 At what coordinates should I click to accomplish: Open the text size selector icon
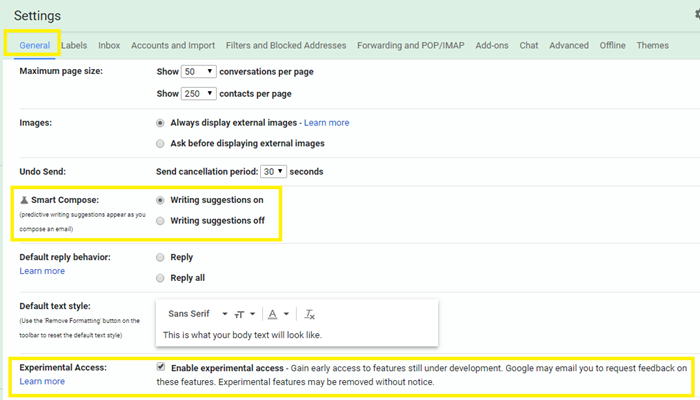pos(245,314)
